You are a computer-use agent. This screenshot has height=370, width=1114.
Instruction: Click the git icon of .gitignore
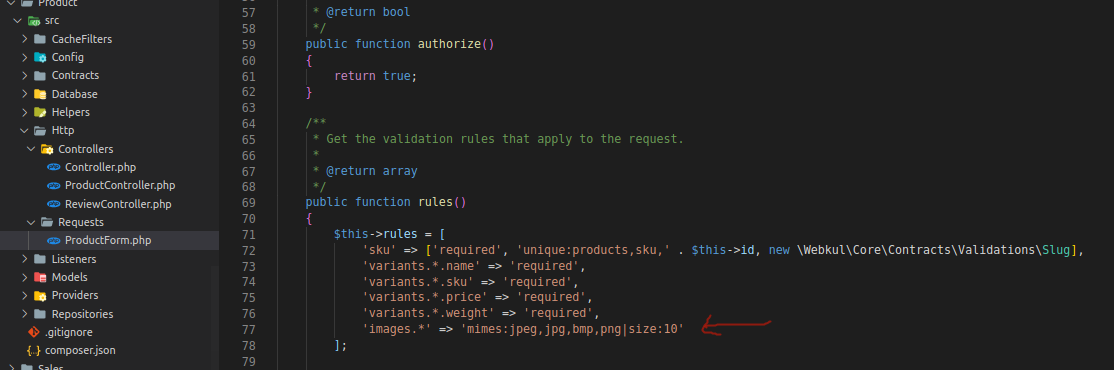coord(33,332)
